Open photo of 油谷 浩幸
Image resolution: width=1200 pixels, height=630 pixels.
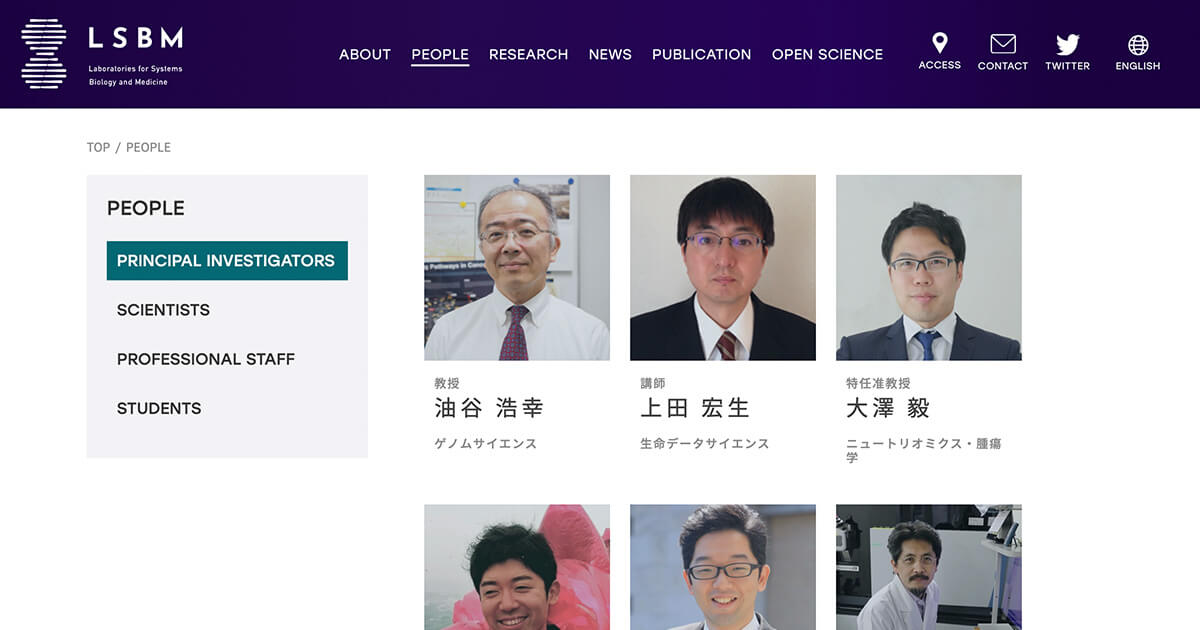coord(517,268)
